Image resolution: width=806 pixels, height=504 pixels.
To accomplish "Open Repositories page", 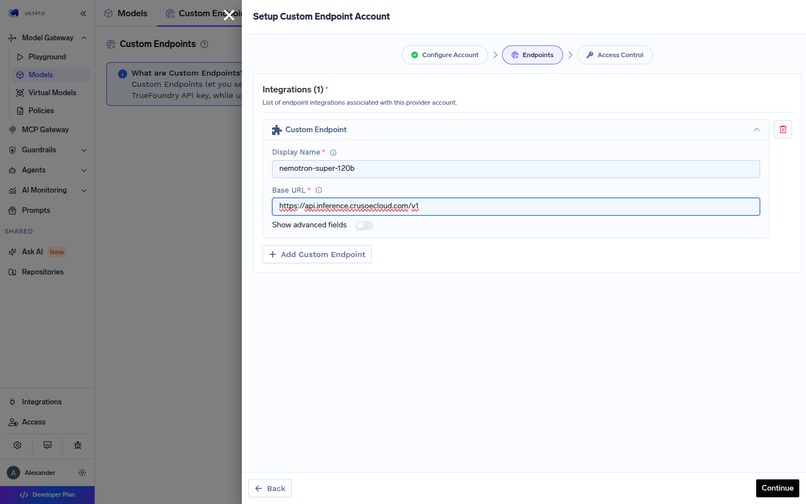I will point(43,272).
